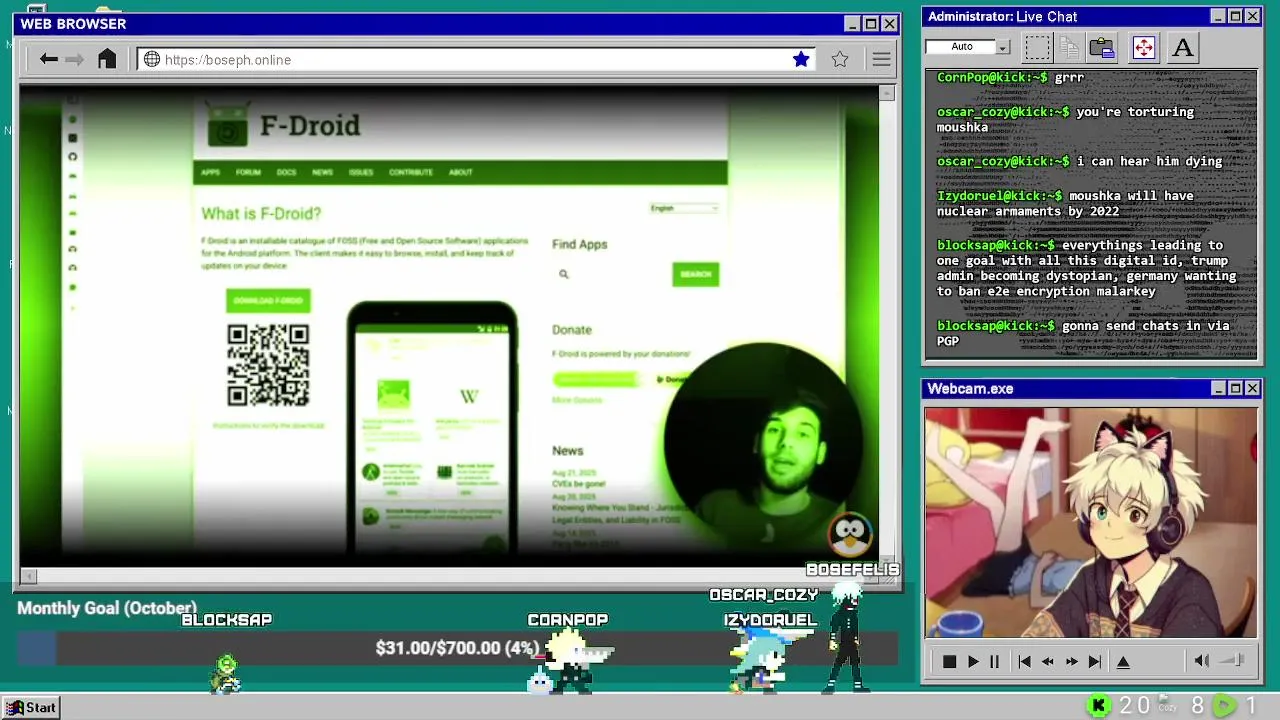This screenshot has height=720, width=1280.
Task: Click the copy pages icon in Live Chat
Action: click(x=1069, y=47)
